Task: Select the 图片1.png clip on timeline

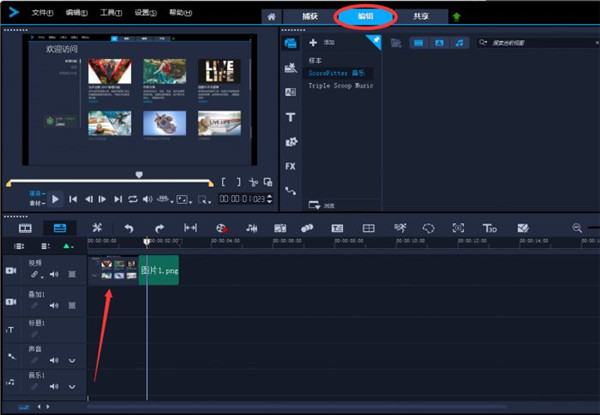Action: point(158,269)
